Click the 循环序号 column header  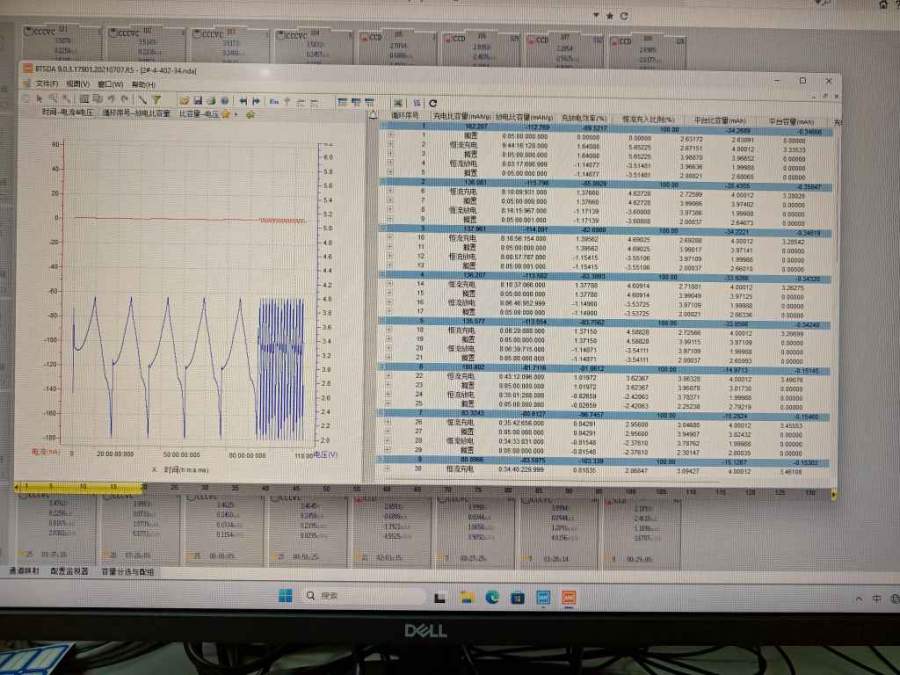coord(406,118)
